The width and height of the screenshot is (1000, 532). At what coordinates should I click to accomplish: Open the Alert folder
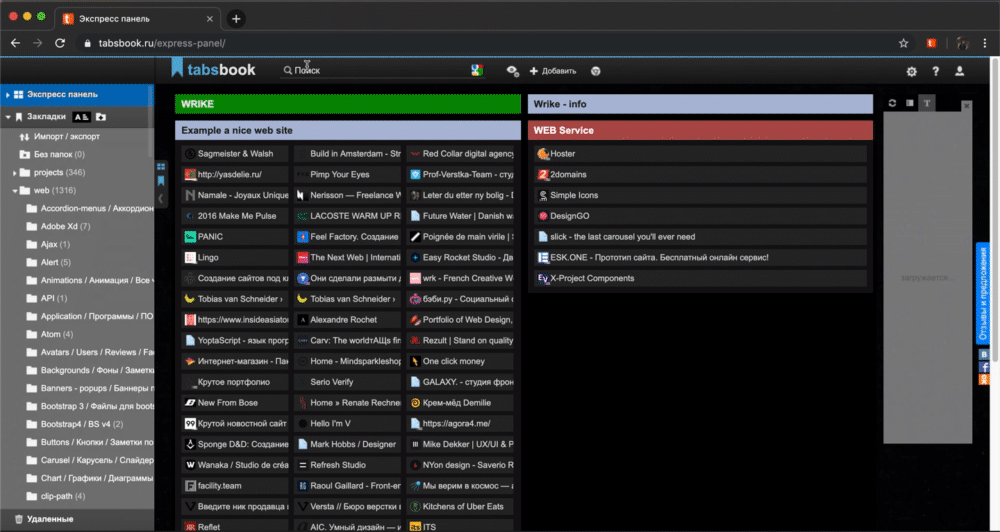pyautogui.click(x=55, y=262)
